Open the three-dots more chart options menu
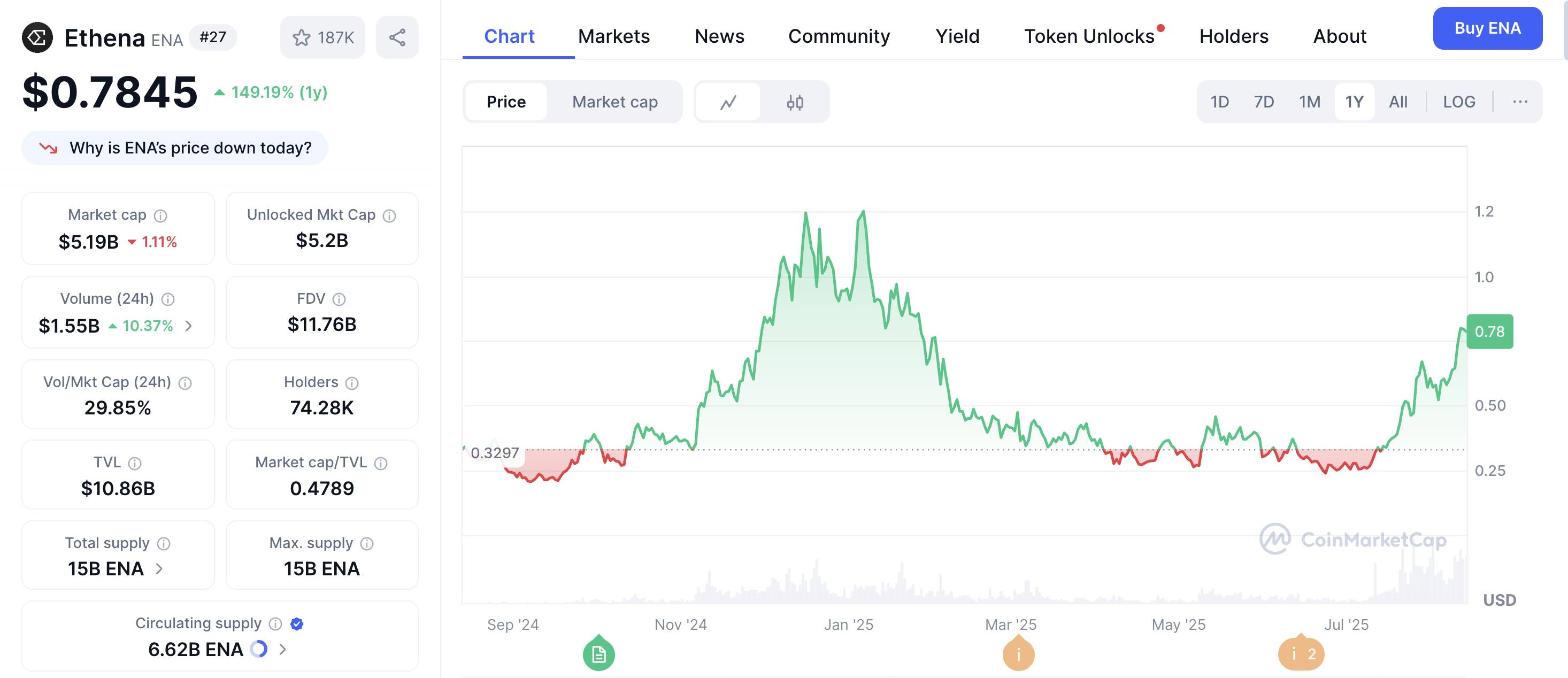This screenshot has height=678, width=1568. click(1520, 102)
